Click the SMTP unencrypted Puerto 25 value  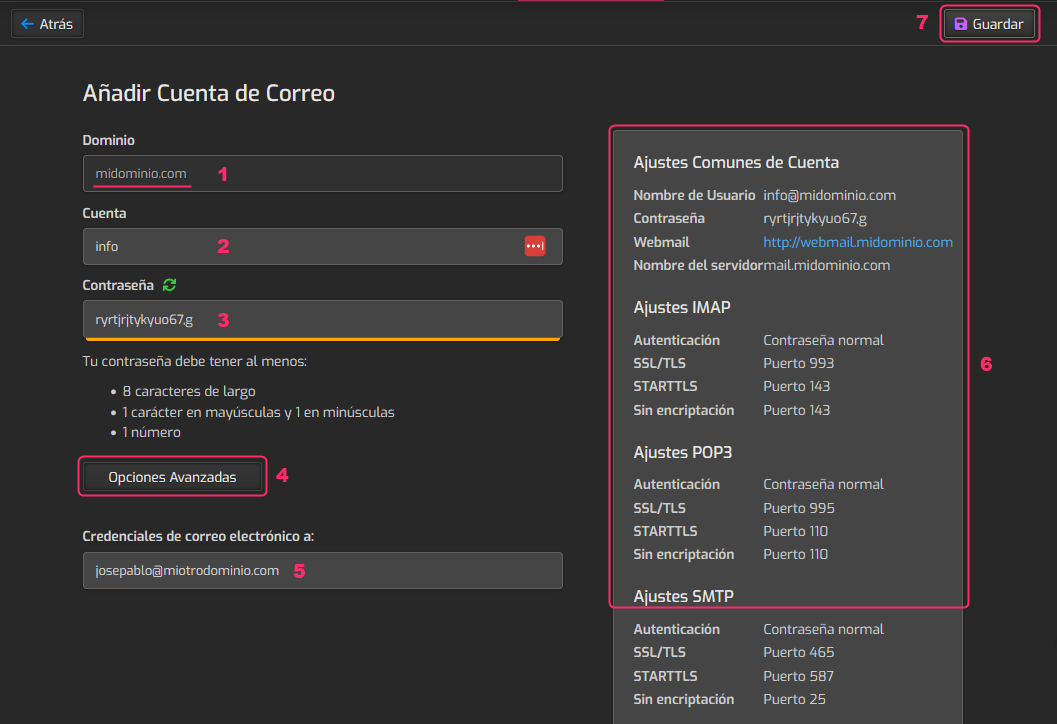pos(794,699)
